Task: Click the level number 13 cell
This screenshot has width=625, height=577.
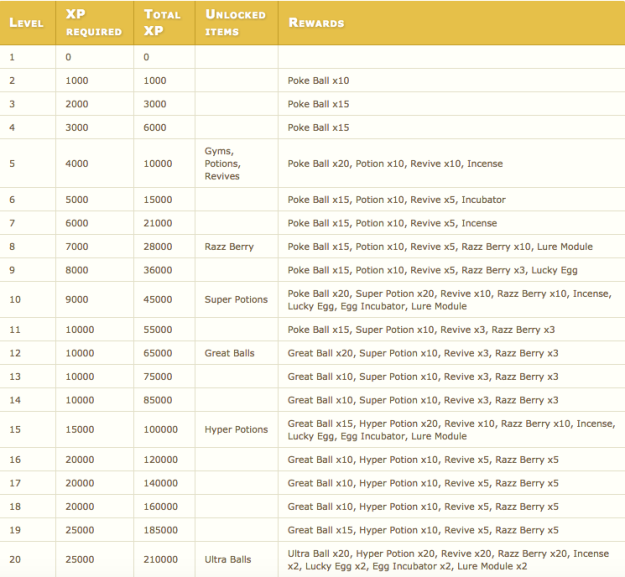Action: [x=14, y=376]
